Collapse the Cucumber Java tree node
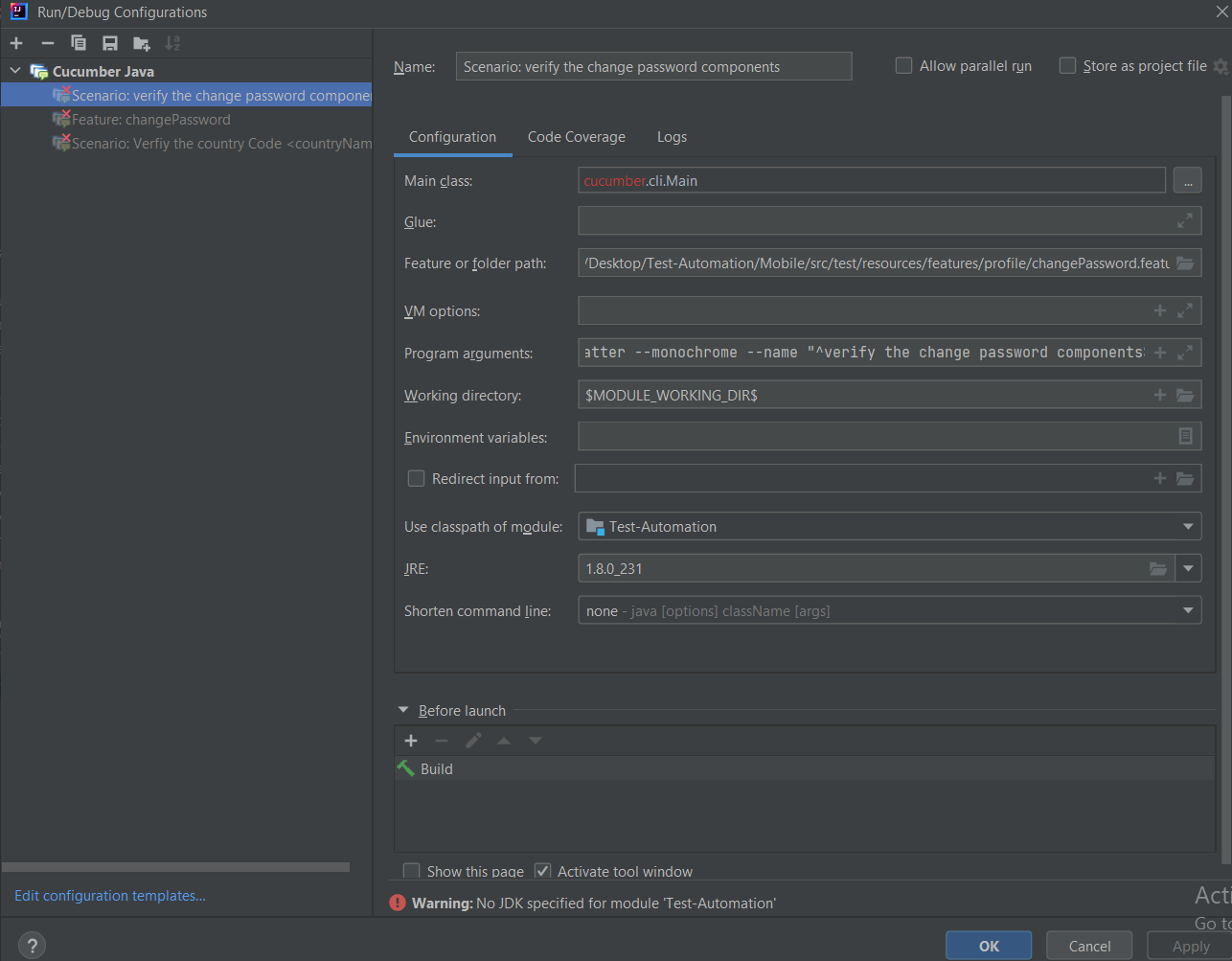1232x961 pixels. 14,70
